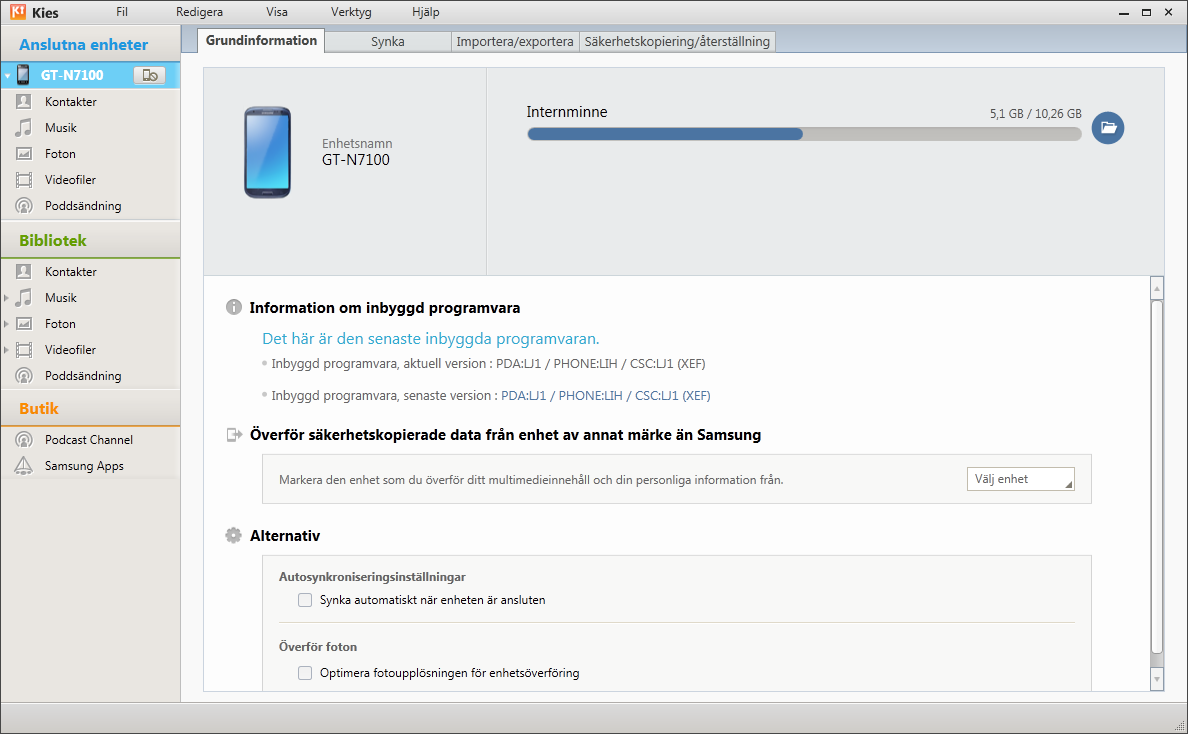Open the Välj enhet dropdown

click(1021, 479)
